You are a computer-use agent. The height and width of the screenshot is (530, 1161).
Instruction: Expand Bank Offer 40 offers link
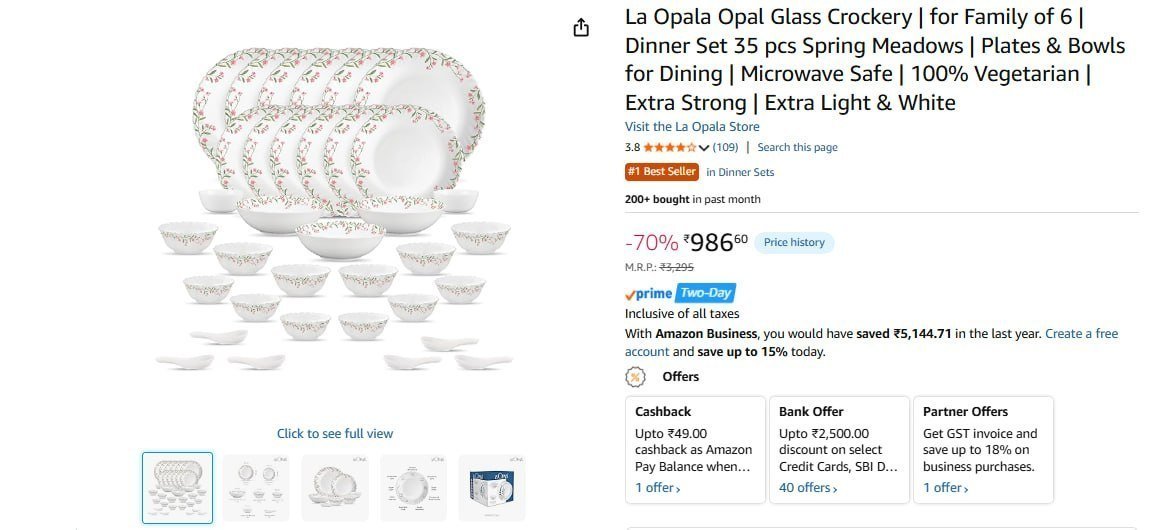pyautogui.click(x=808, y=488)
